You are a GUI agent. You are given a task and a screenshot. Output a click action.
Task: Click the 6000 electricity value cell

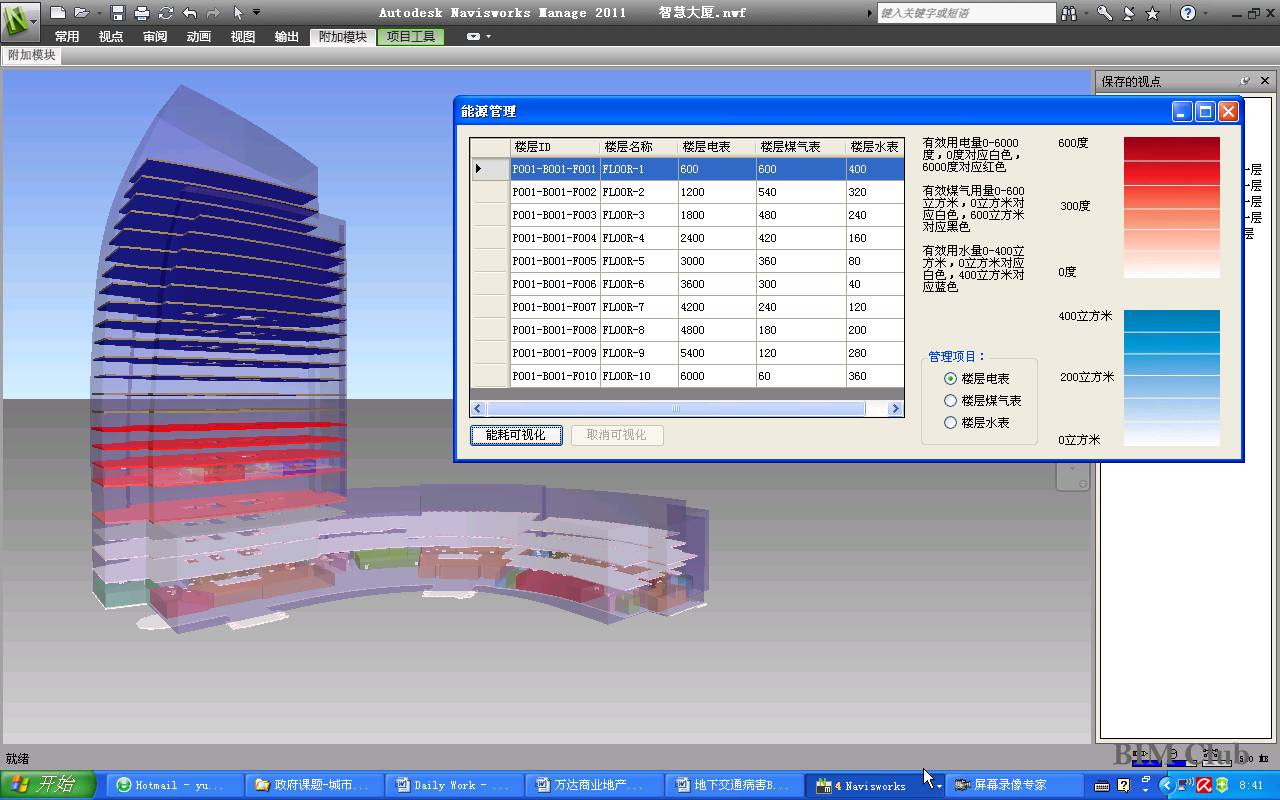tap(717, 376)
